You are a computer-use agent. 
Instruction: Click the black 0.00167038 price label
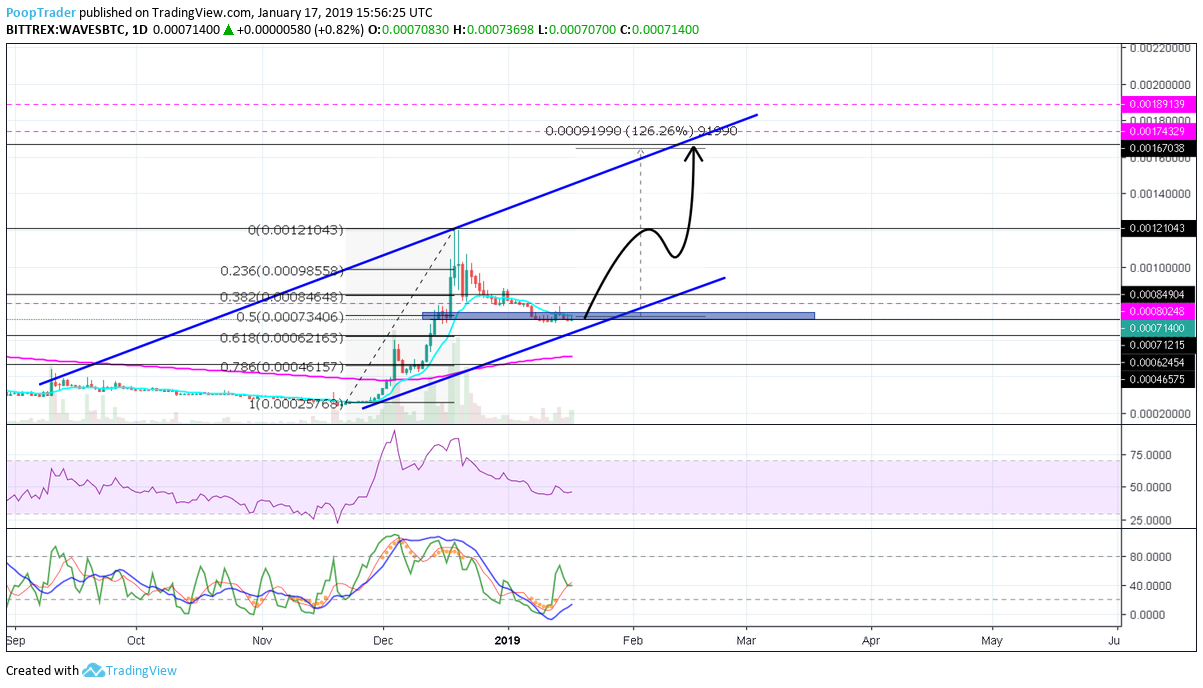point(1156,148)
